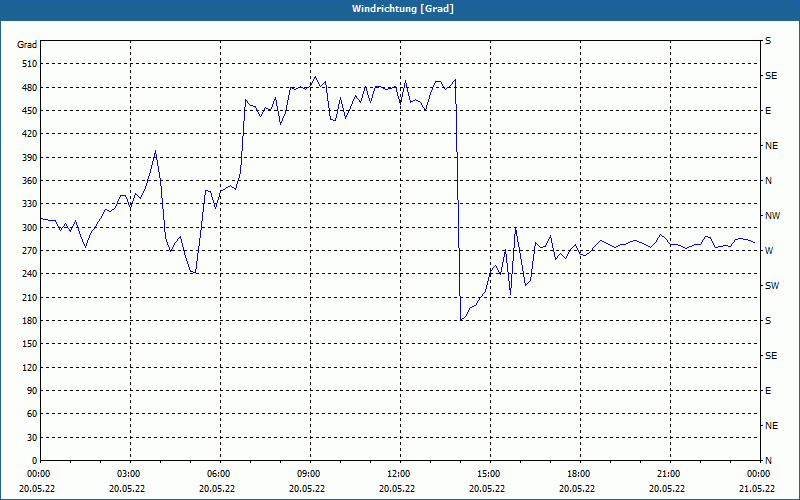Click the 09:00 time label
The height and width of the screenshot is (500, 800).
(309, 474)
